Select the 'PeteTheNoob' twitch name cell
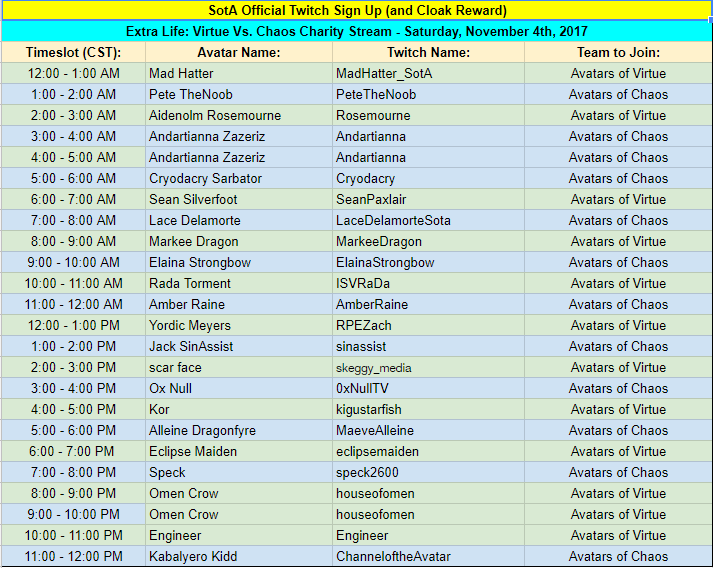This screenshot has width=713, height=568. (428, 94)
